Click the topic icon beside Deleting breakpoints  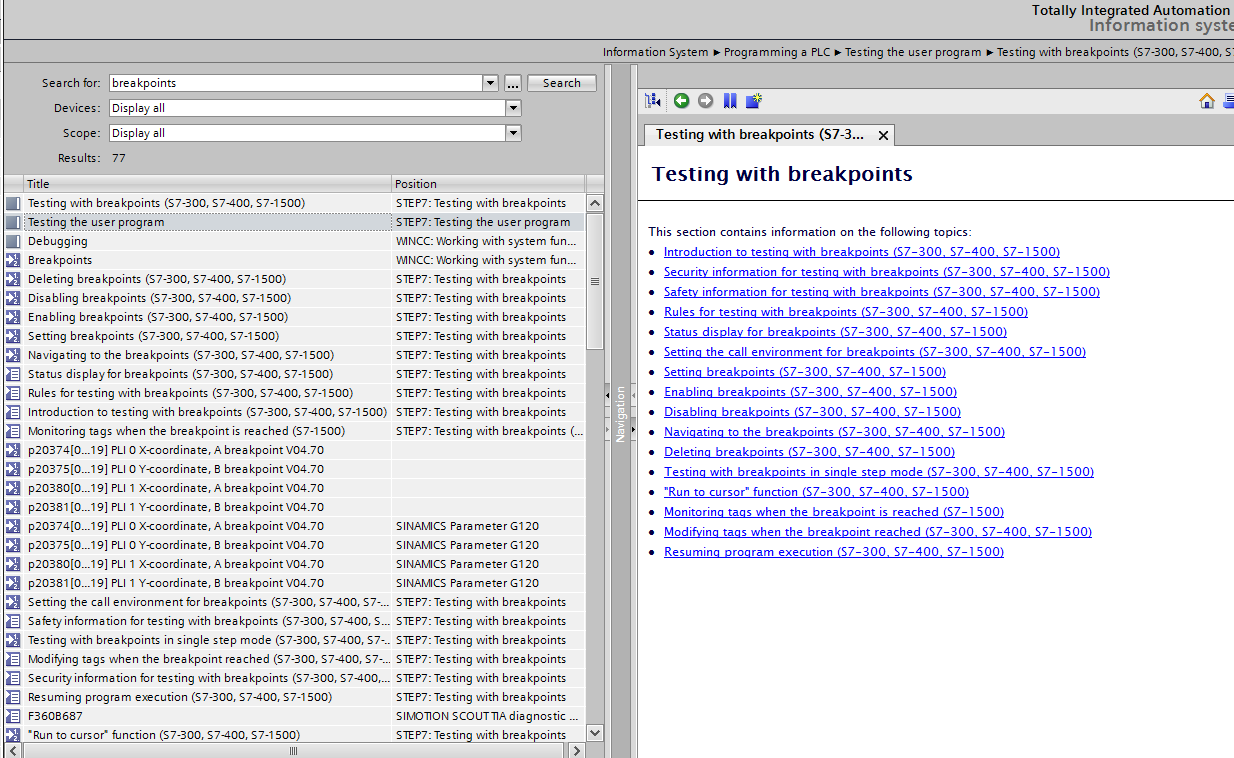pyautogui.click(x=13, y=279)
